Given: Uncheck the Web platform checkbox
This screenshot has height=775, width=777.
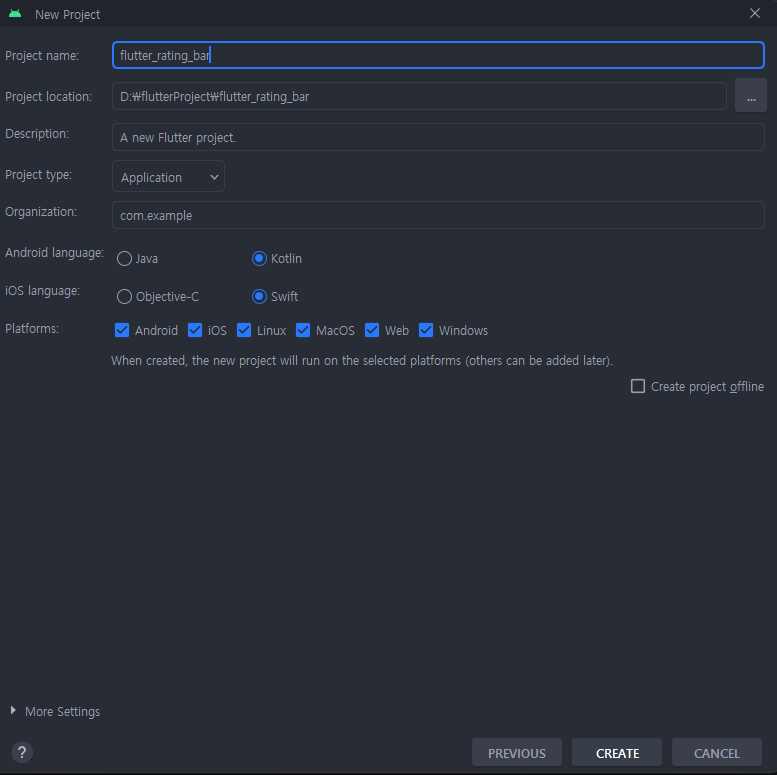Looking at the screenshot, I should click(372, 330).
